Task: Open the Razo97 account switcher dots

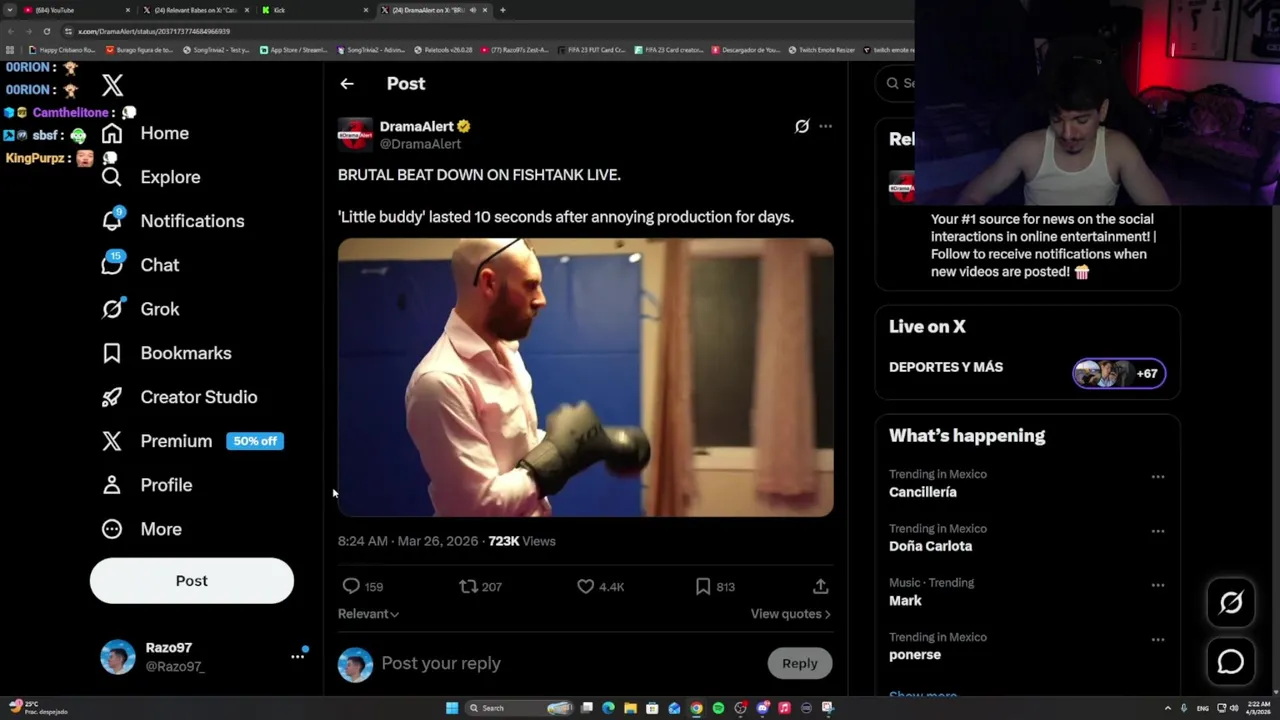Action: coord(297,657)
